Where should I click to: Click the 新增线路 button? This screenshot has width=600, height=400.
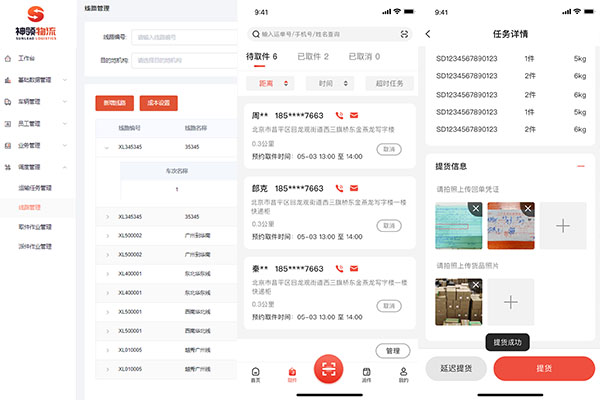pos(114,103)
